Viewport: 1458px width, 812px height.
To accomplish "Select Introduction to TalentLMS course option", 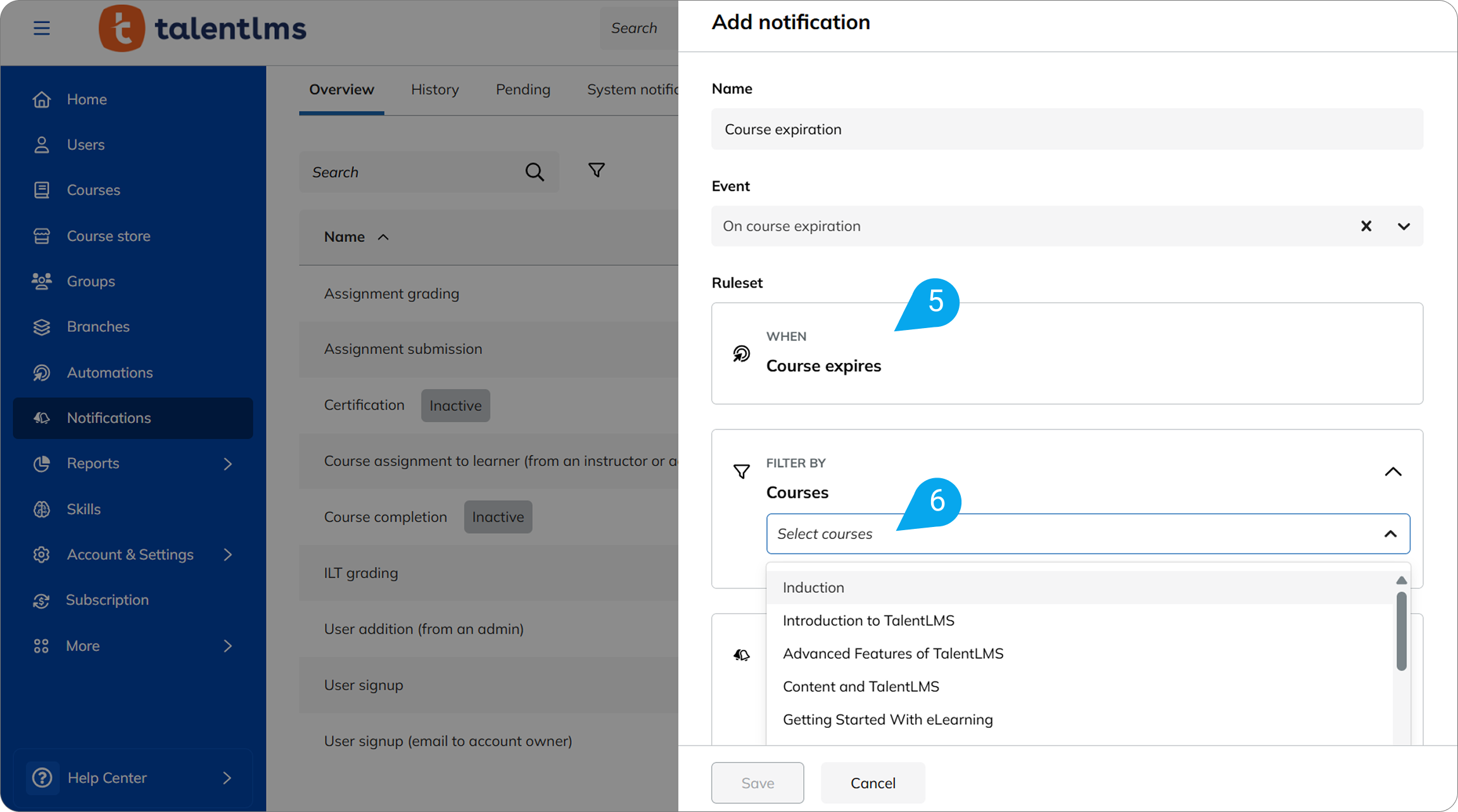I will (x=868, y=621).
